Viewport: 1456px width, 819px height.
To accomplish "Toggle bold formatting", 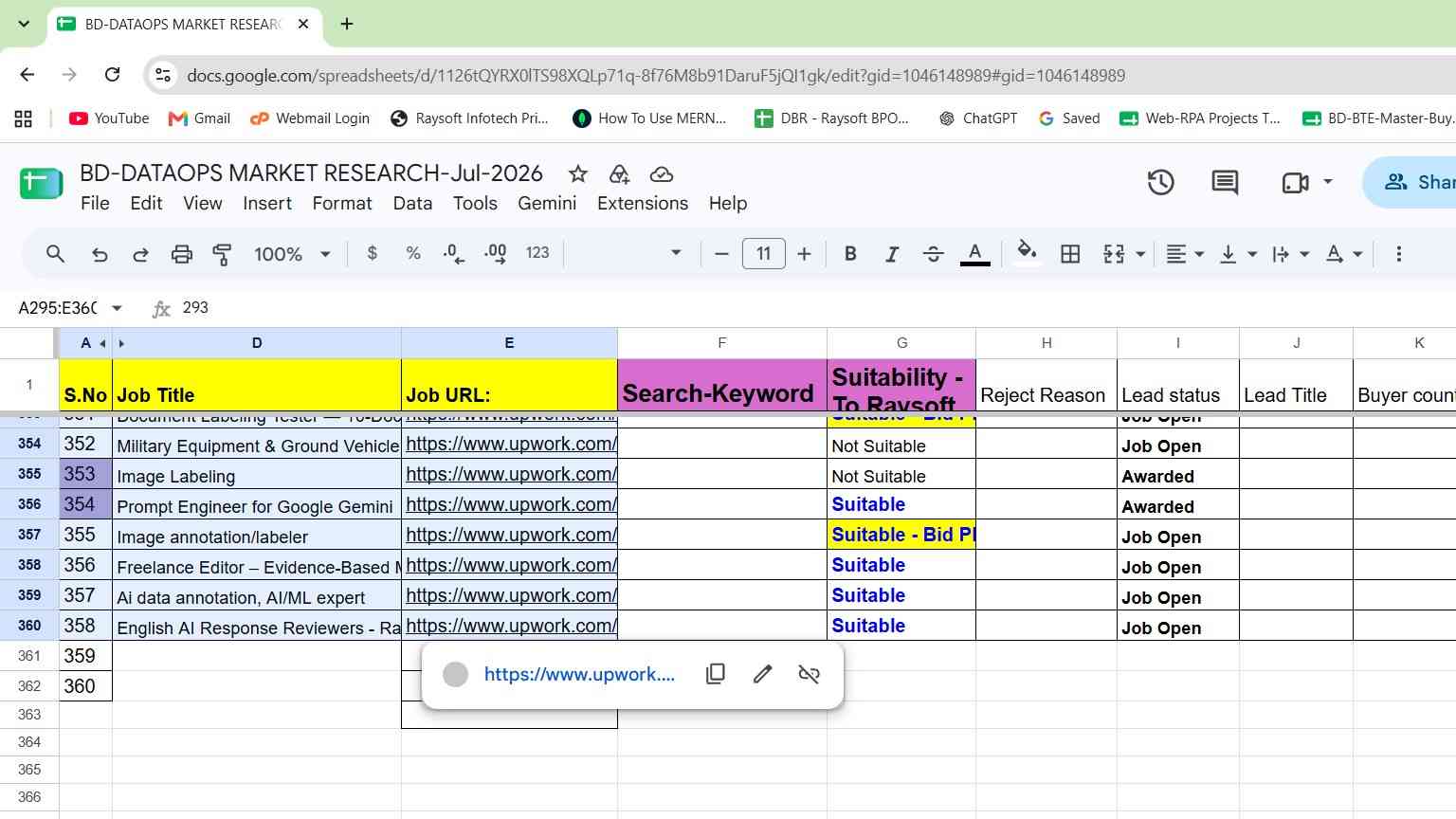I will click(850, 254).
